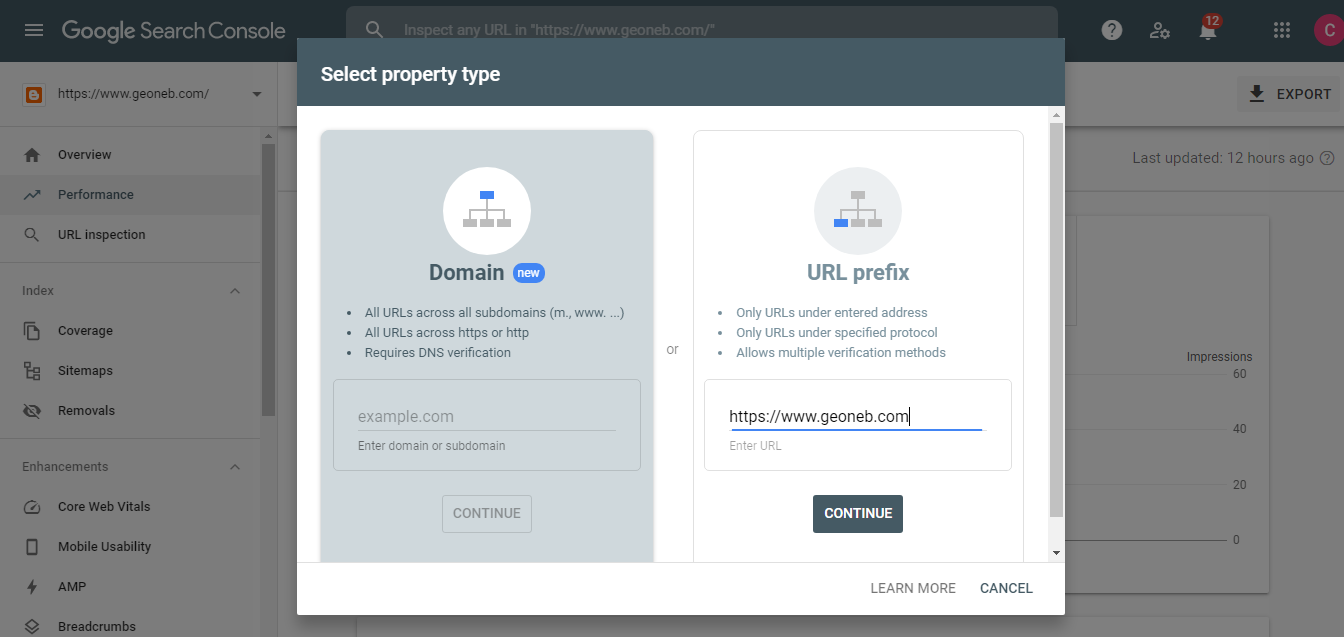This screenshot has height=637, width=1344.
Task: Open the Help question mark icon
Action: (1112, 31)
